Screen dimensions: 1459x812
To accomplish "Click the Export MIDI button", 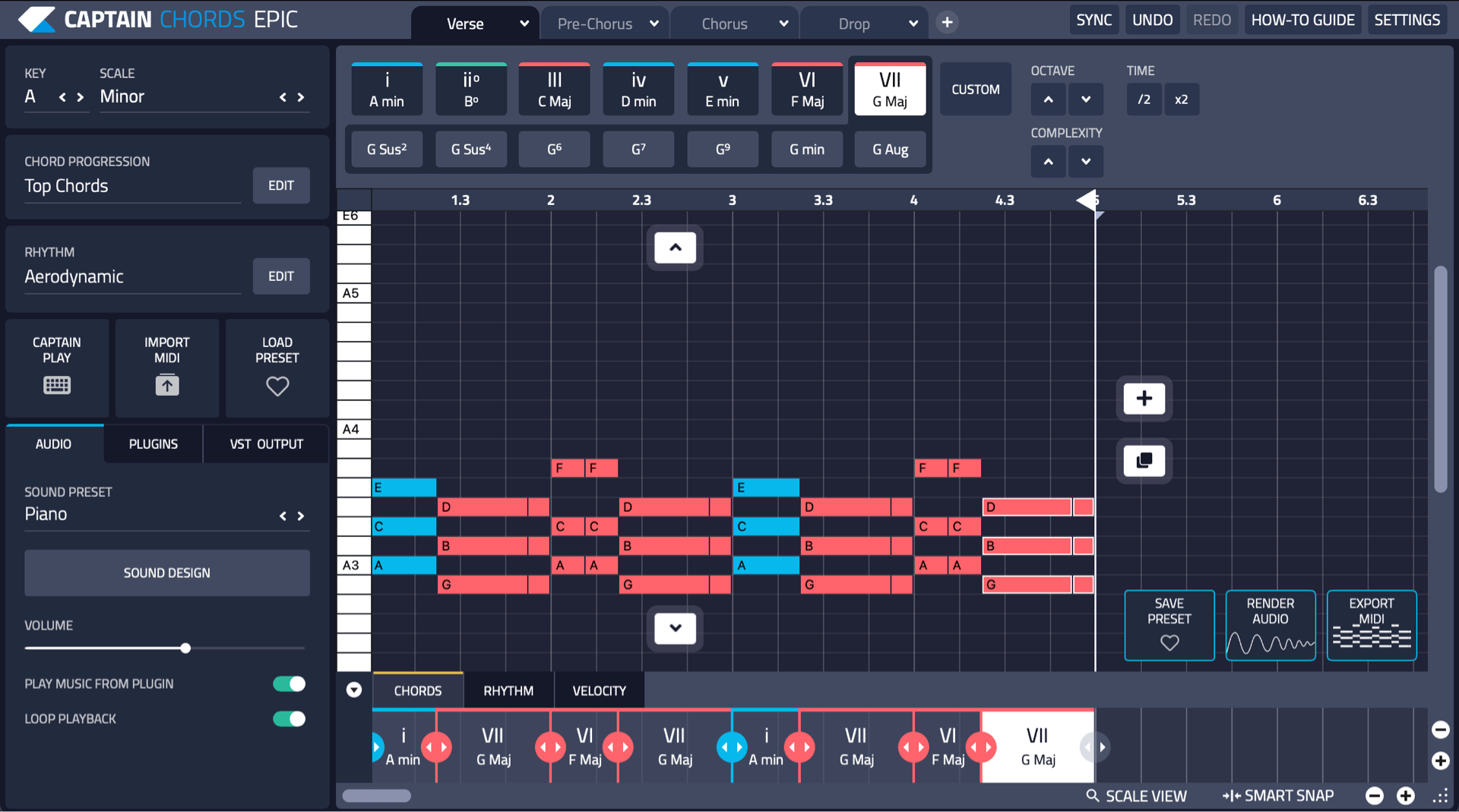I will click(1371, 626).
